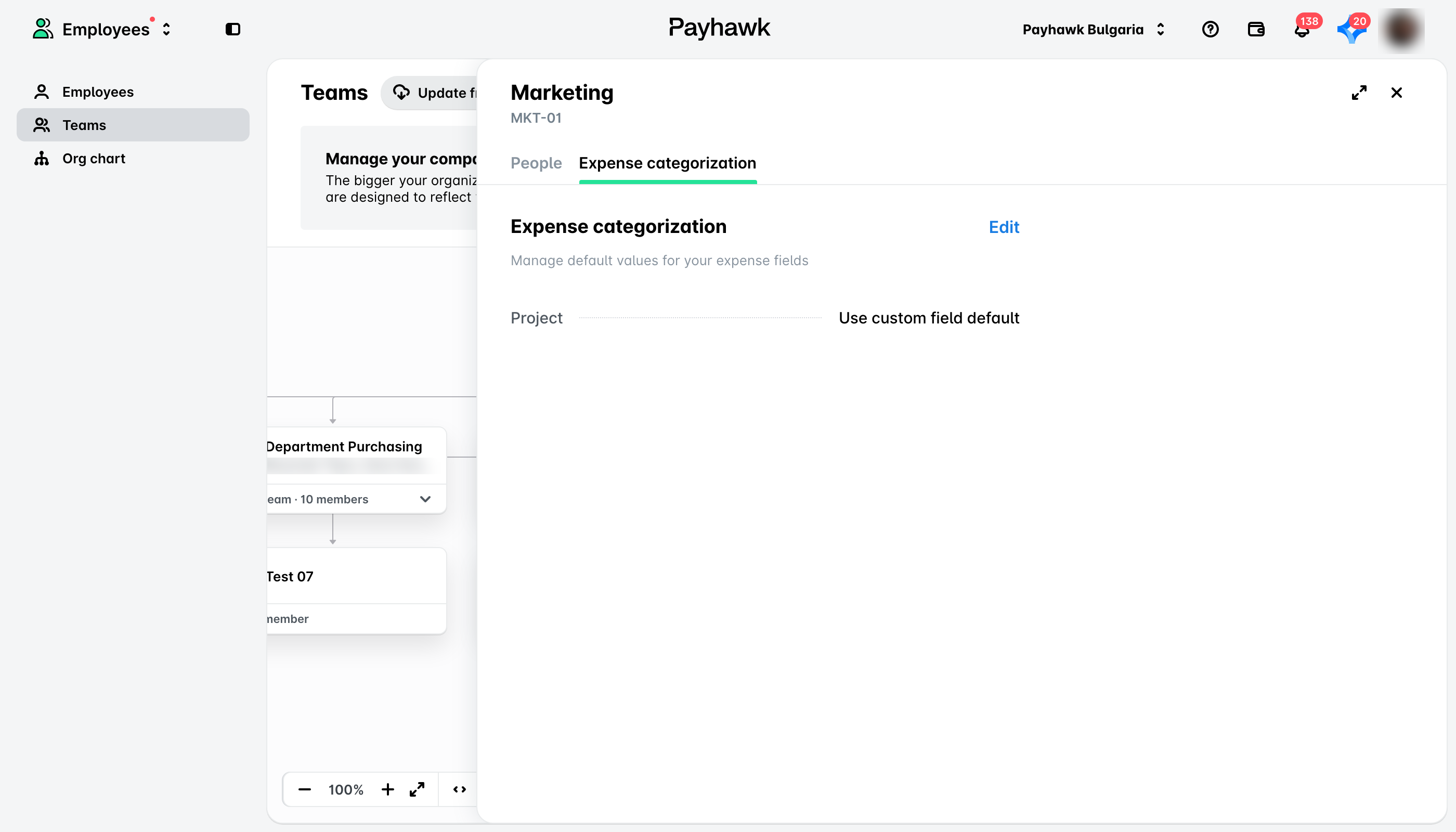This screenshot has width=1456, height=832.
Task: Open the user profile avatar
Action: point(1401,30)
